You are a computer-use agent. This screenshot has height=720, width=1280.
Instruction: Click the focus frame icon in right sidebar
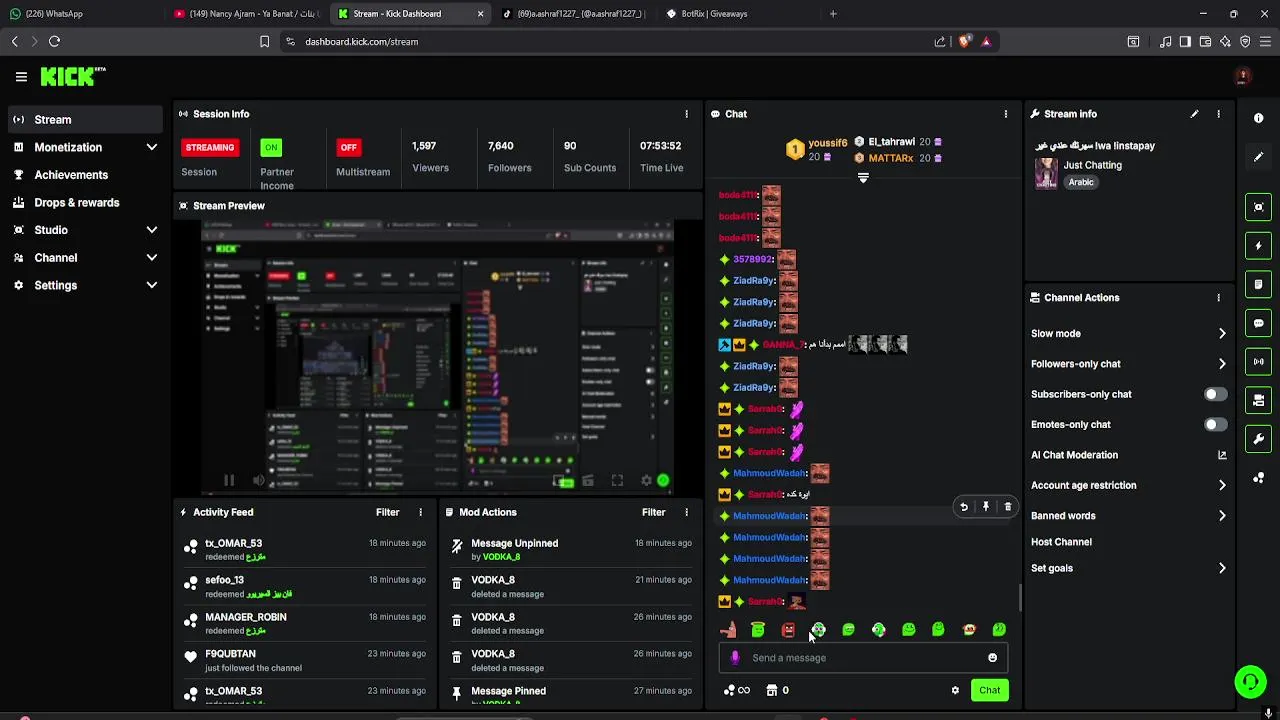pyautogui.click(x=1258, y=207)
